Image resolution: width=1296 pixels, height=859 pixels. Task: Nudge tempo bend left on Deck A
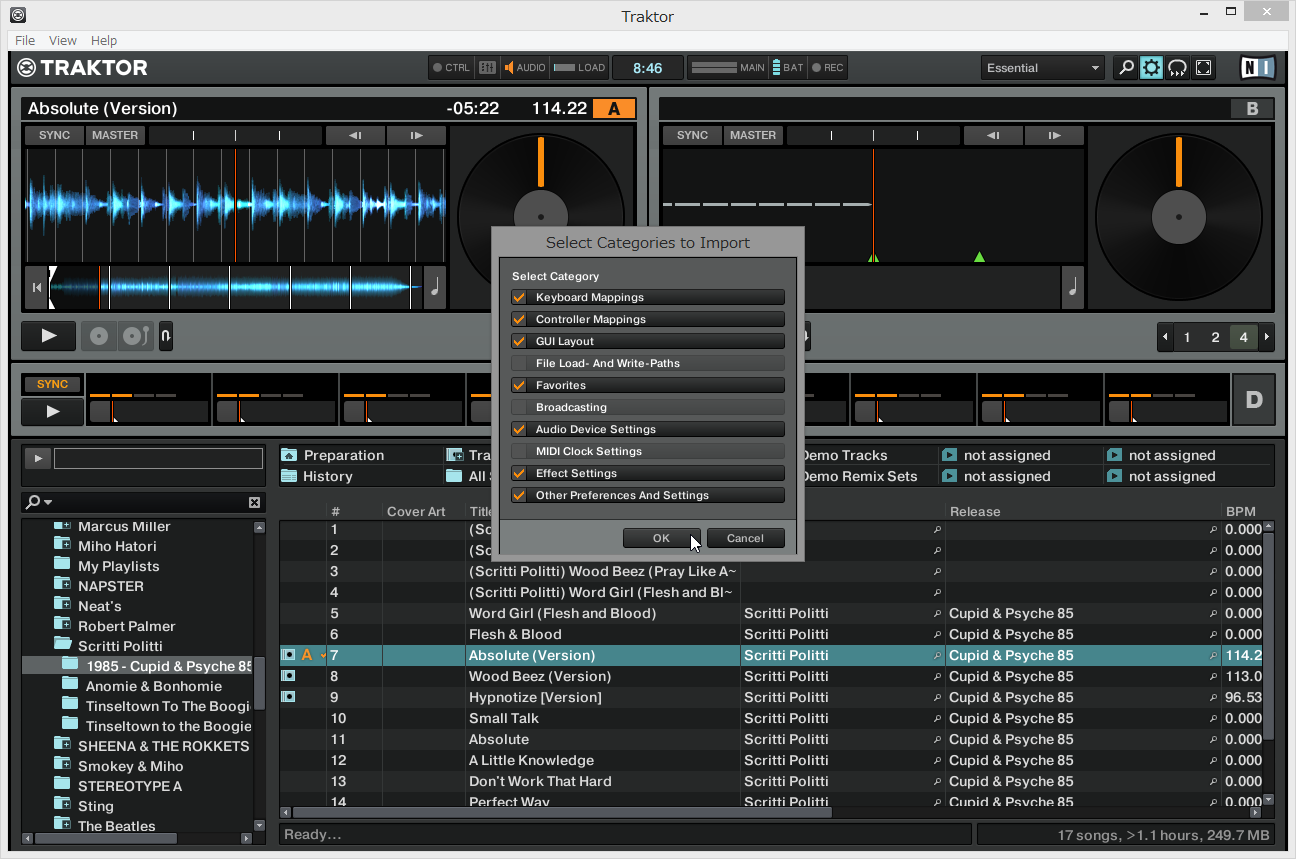pyautogui.click(x=355, y=135)
